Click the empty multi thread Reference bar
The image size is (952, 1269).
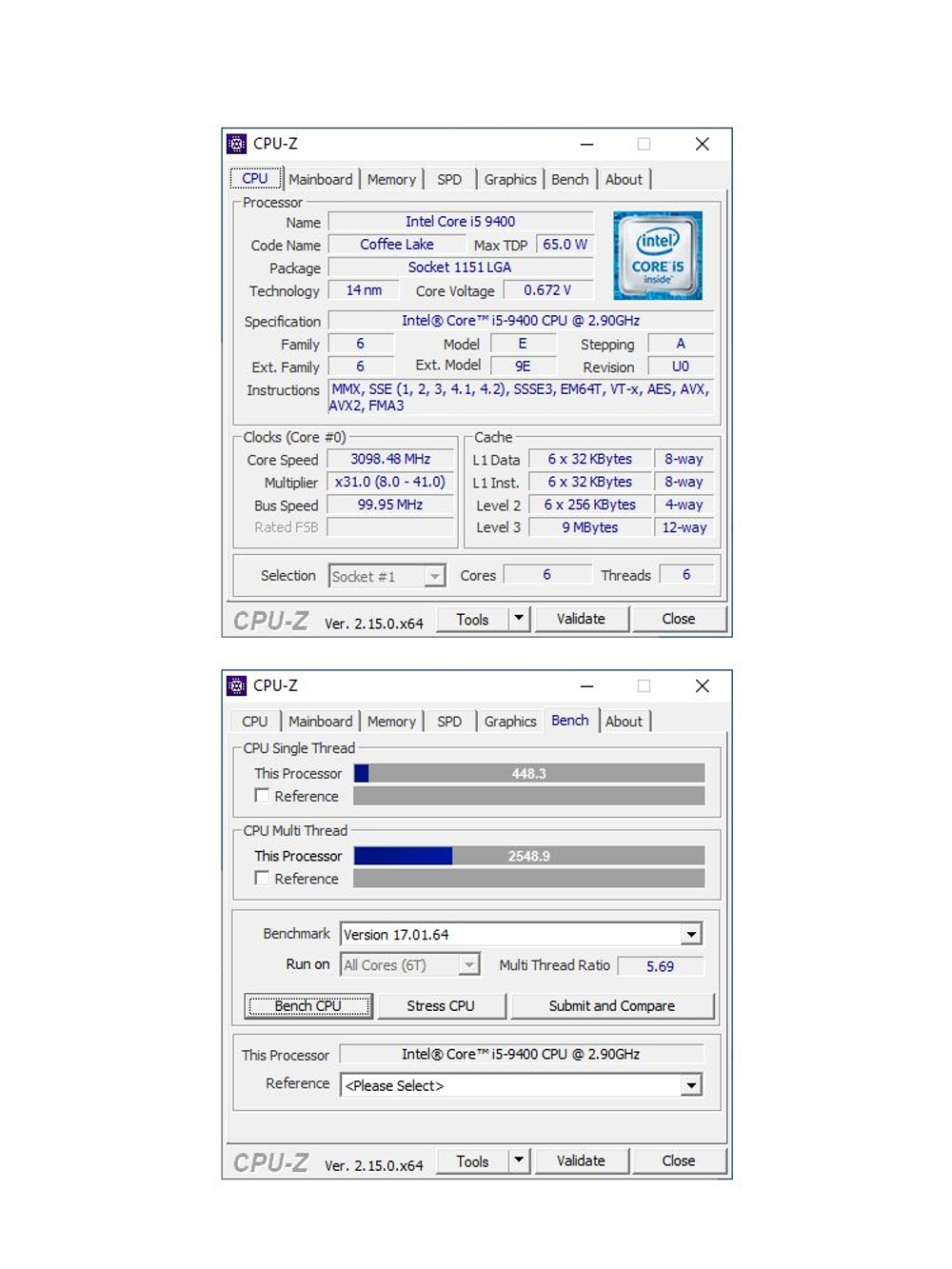(x=529, y=878)
